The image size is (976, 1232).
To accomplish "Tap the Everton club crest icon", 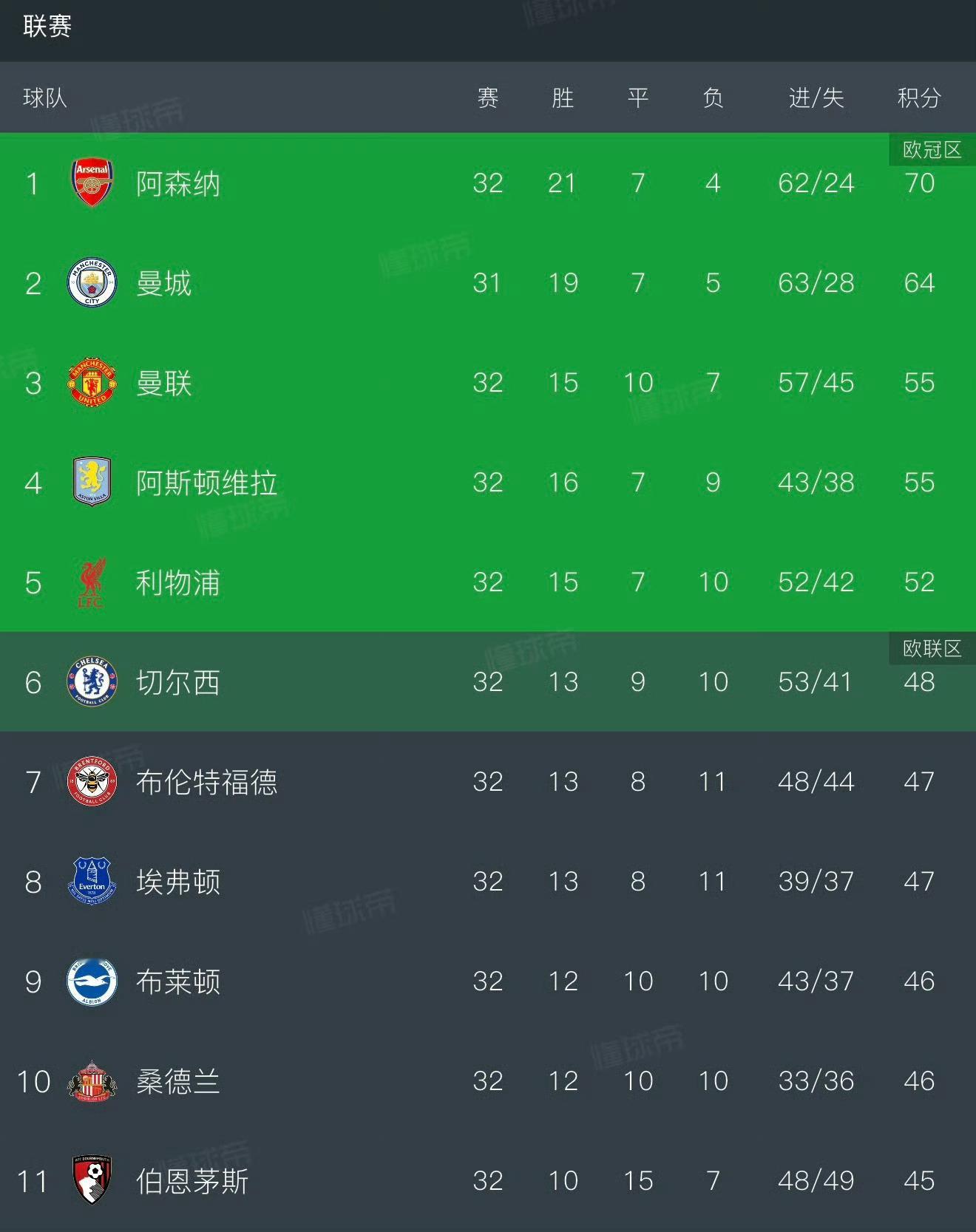I will [92, 881].
